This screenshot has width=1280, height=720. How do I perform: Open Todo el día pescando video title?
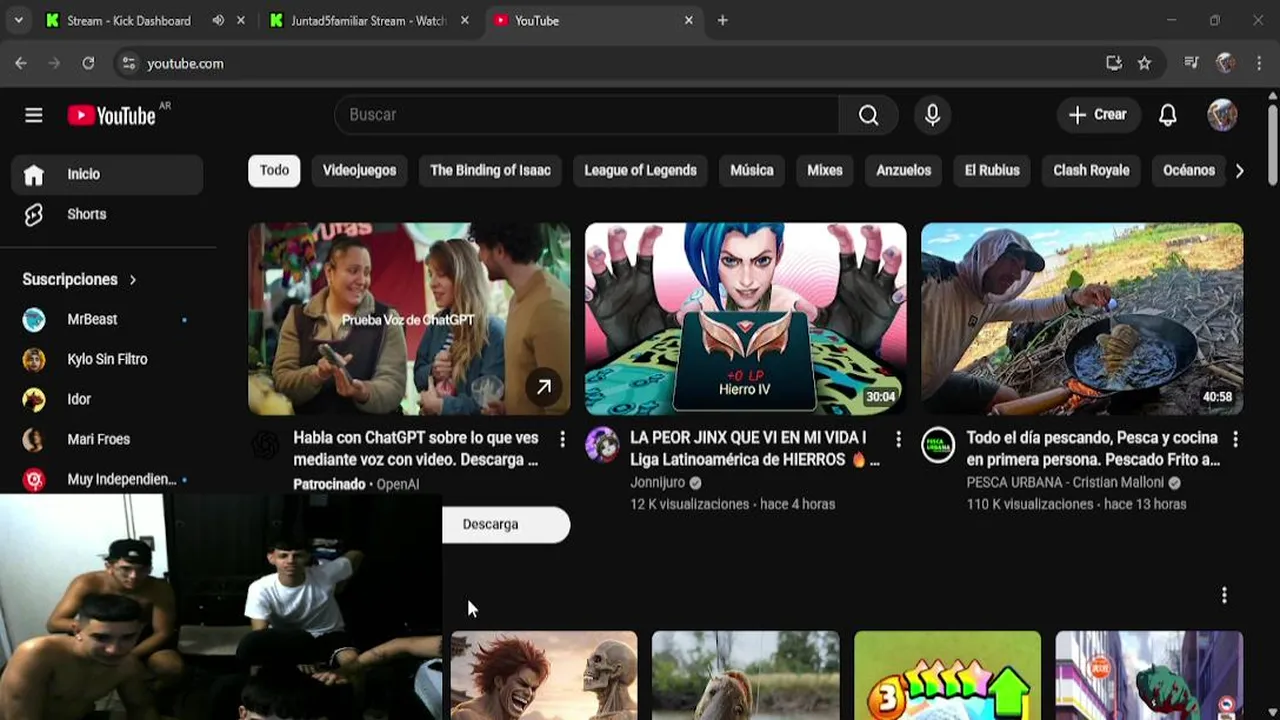click(1093, 449)
